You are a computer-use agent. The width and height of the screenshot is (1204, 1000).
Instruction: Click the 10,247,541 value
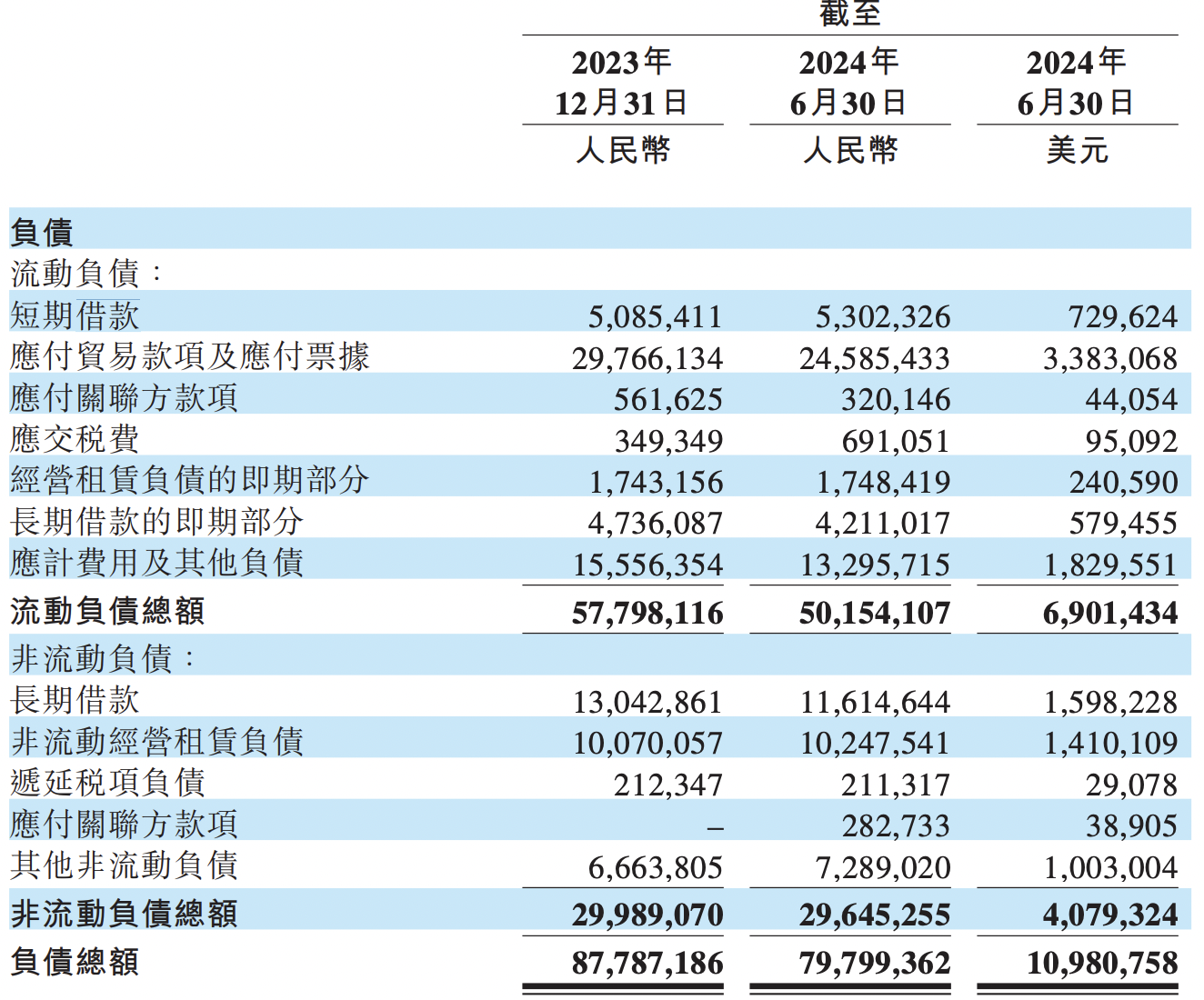[875, 744]
